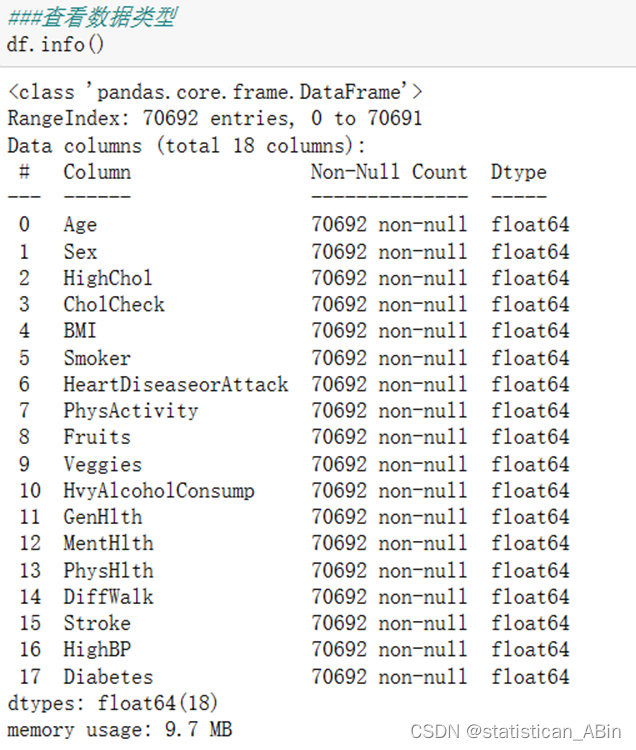The image size is (636, 750).
Task: Select the 'BMI' column text
Action: 82,331
